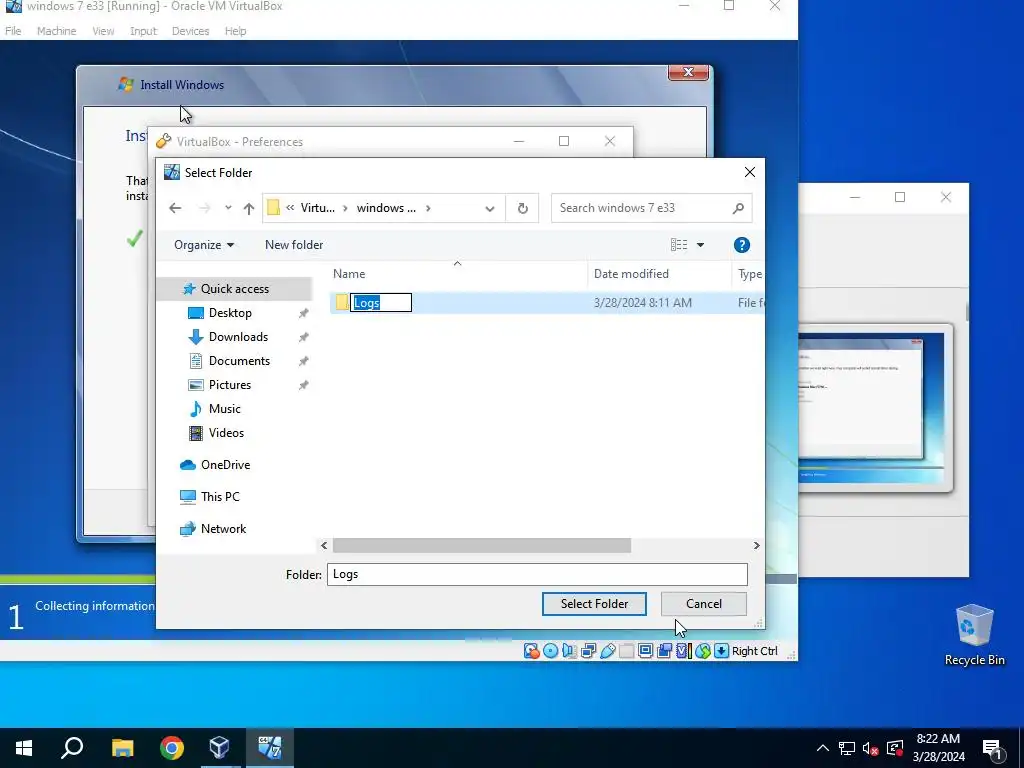
Task: Select Pictures in navigation pane
Action: point(230,385)
